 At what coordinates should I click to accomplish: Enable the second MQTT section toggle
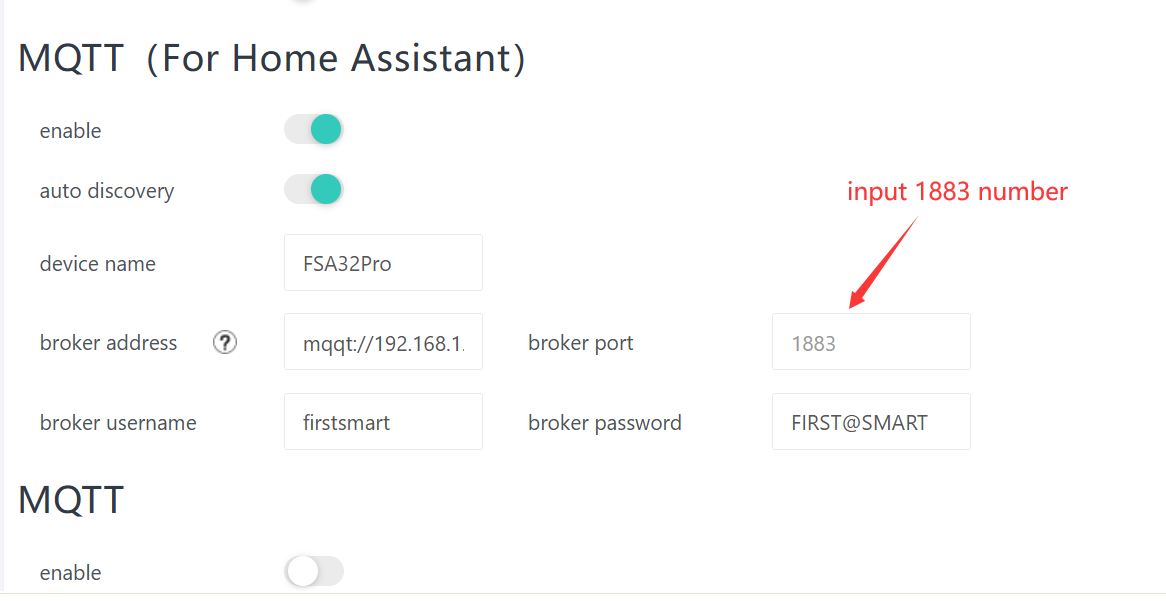coord(314,572)
